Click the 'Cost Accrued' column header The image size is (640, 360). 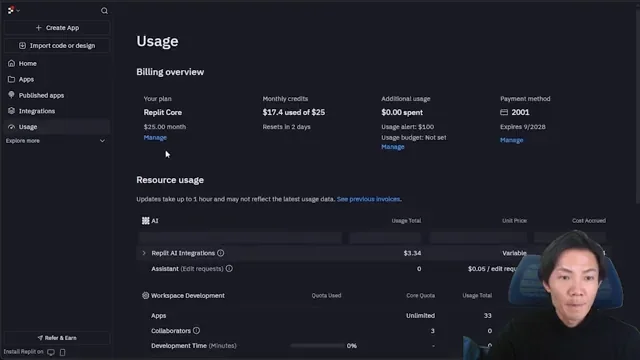coord(589,221)
